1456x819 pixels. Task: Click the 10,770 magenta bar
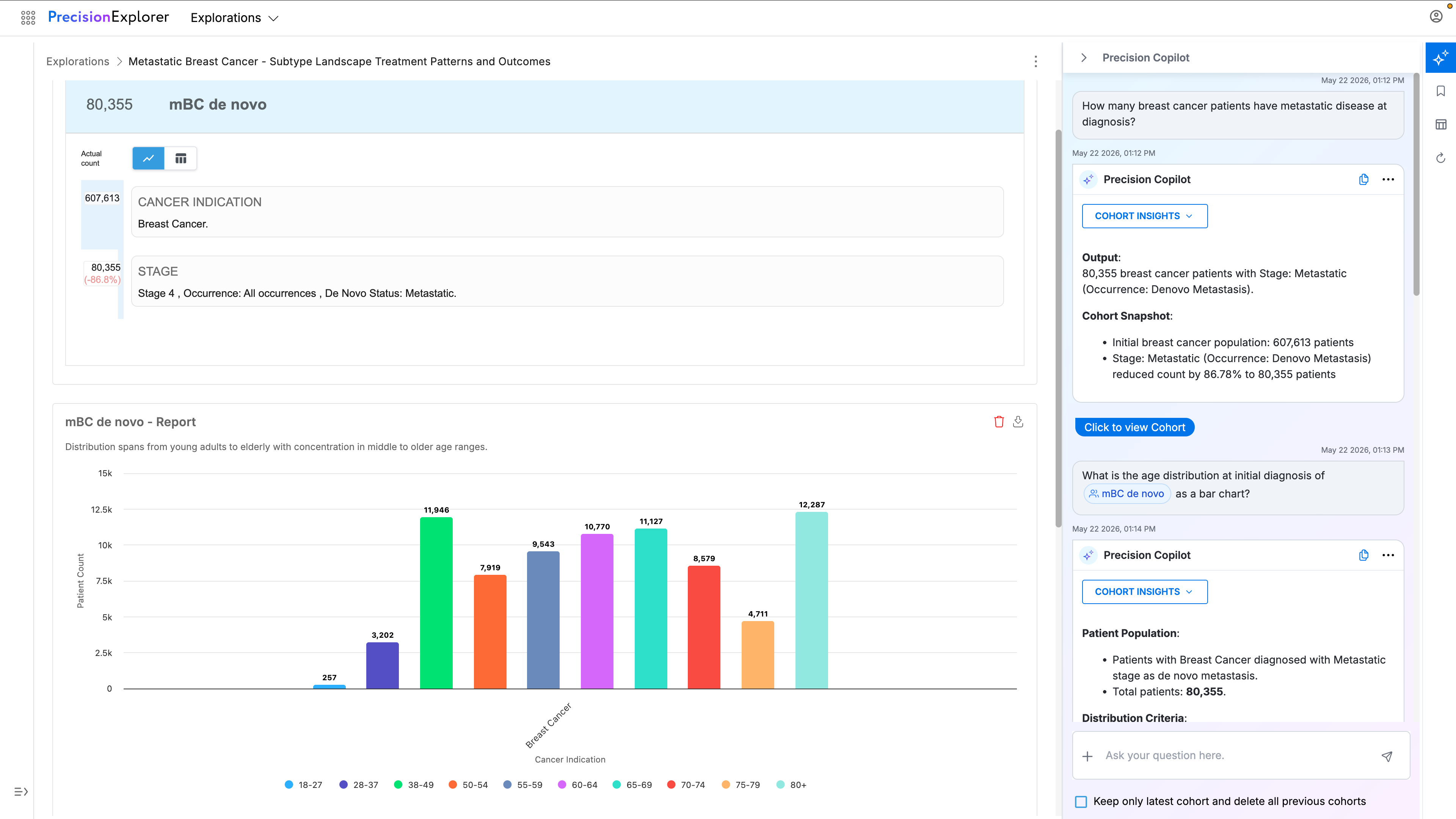pos(597,611)
